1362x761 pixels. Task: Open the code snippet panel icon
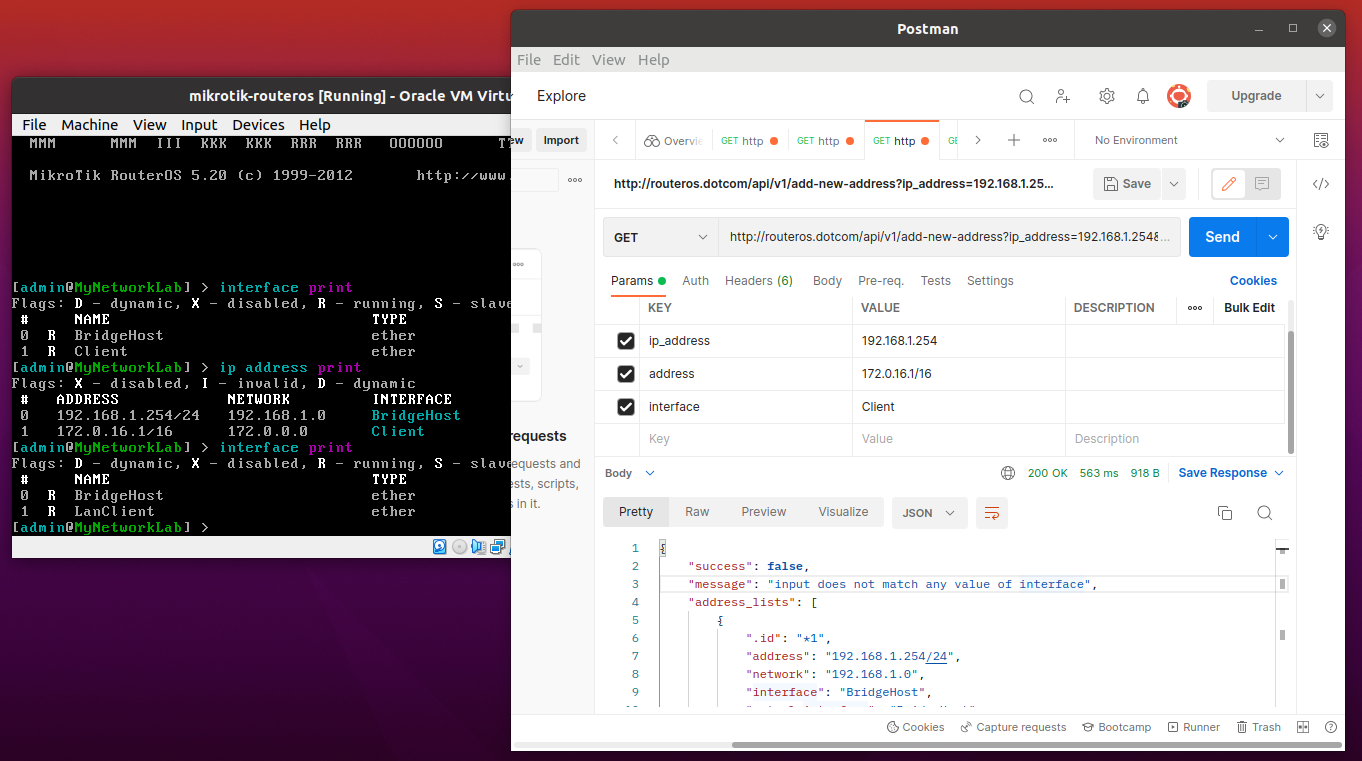point(1321,184)
